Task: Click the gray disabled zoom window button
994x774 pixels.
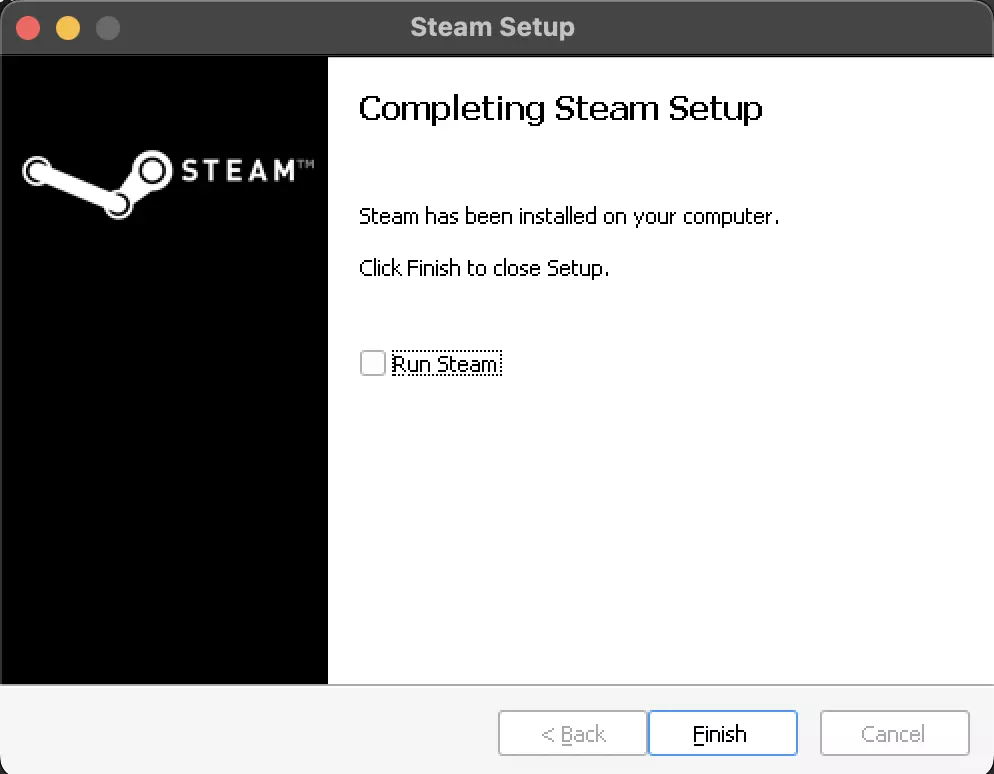Action: point(108,28)
